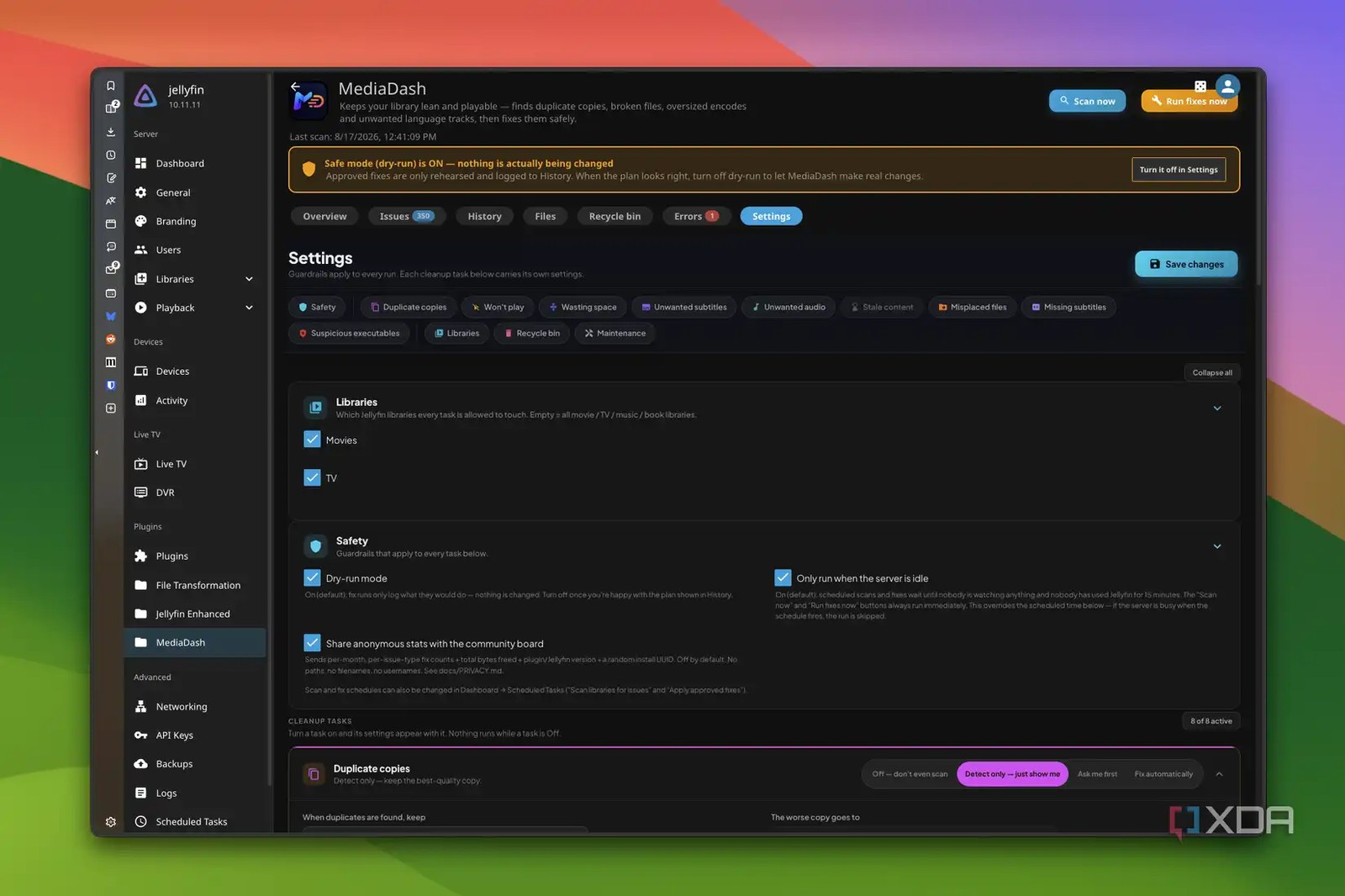Click the Run fixes now button

click(1189, 101)
